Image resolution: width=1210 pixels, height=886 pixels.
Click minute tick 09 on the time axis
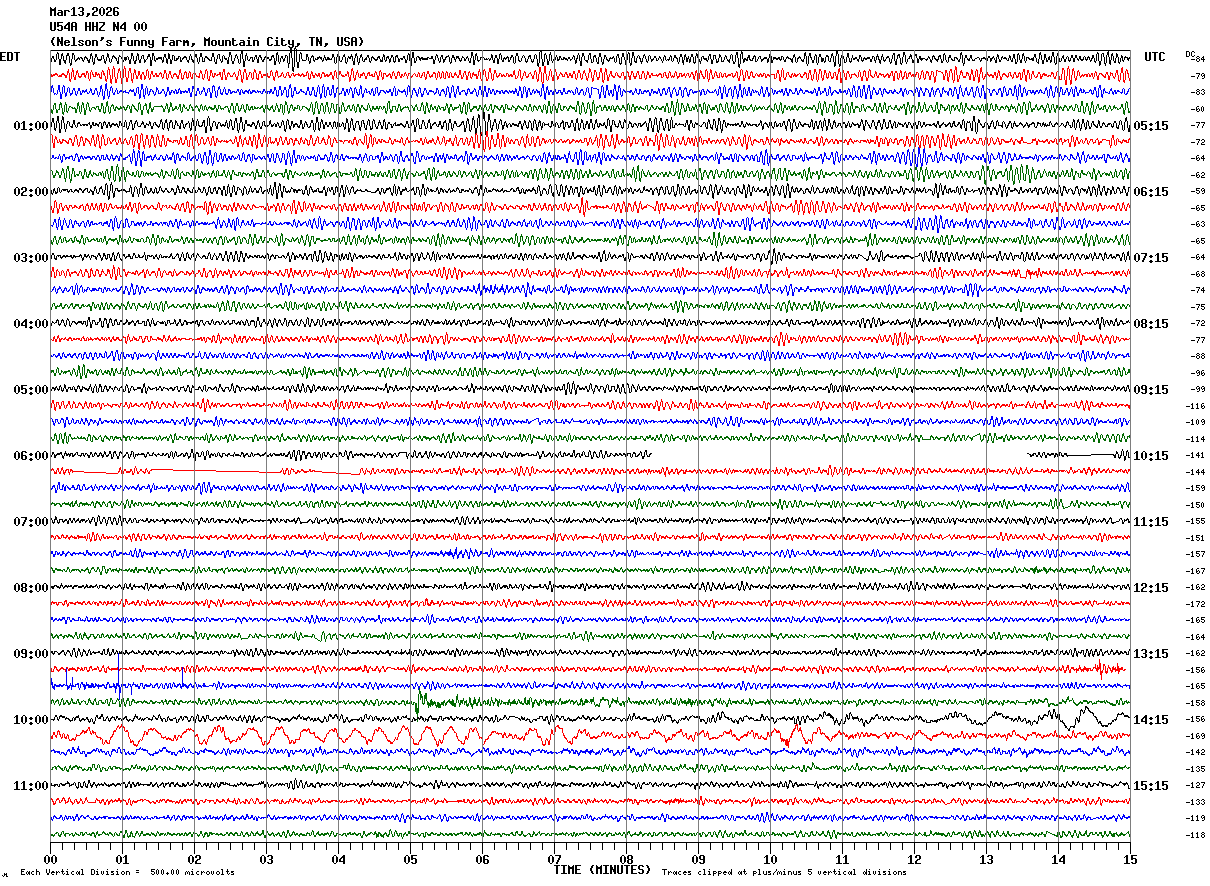click(x=698, y=859)
